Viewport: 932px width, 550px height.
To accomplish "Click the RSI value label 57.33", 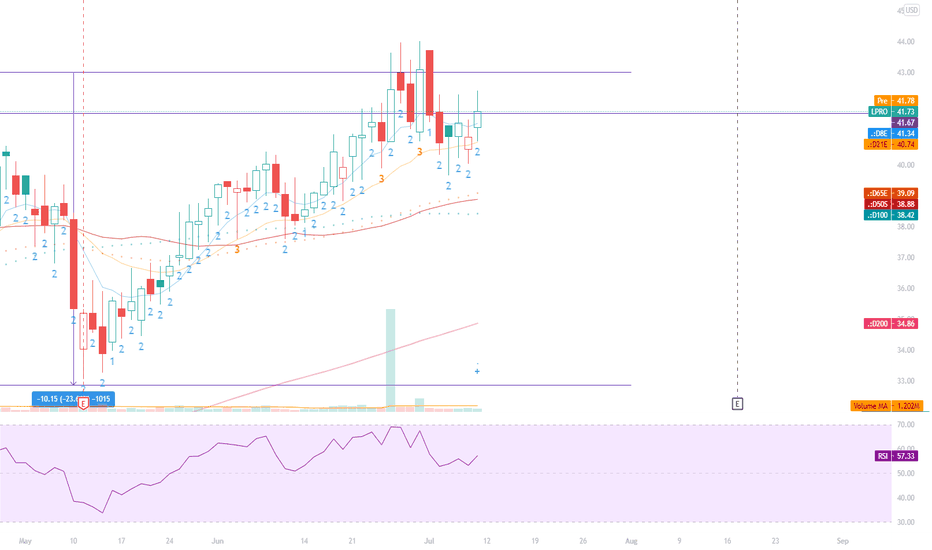I will [896, 456].
